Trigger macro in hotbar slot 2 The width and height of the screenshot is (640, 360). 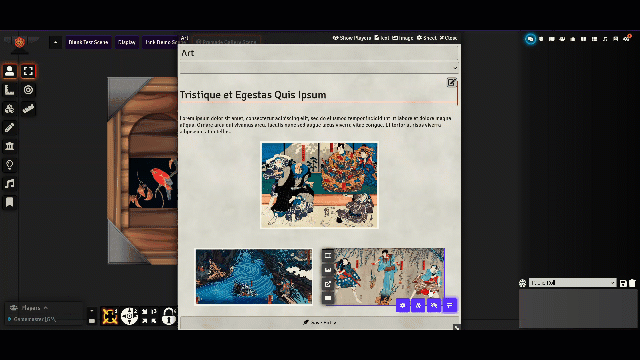pos(129,316)
